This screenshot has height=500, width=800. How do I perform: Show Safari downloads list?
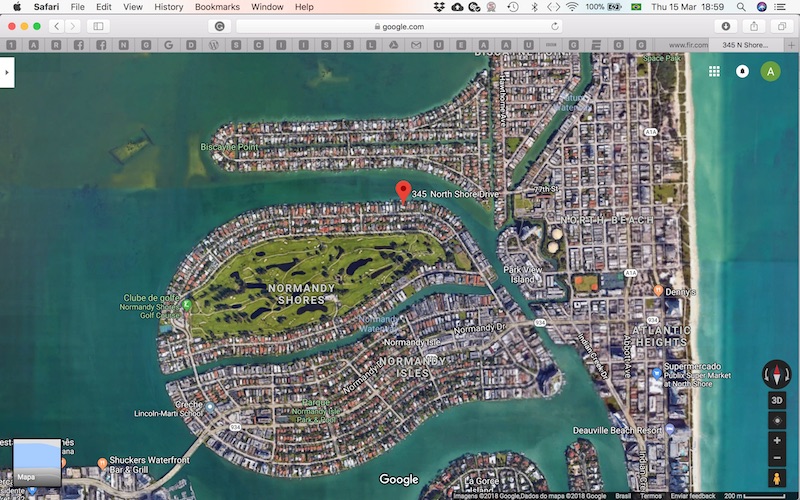click(726, 26)
